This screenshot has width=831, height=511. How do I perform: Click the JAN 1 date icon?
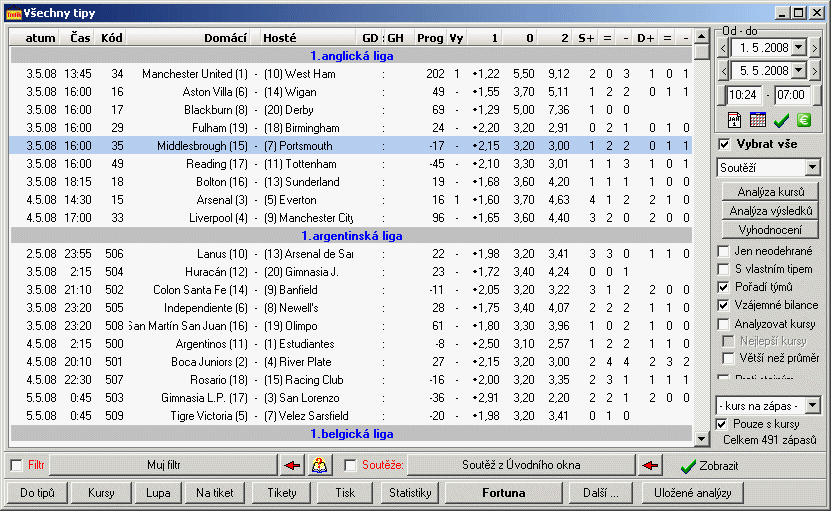pos(734,120)
